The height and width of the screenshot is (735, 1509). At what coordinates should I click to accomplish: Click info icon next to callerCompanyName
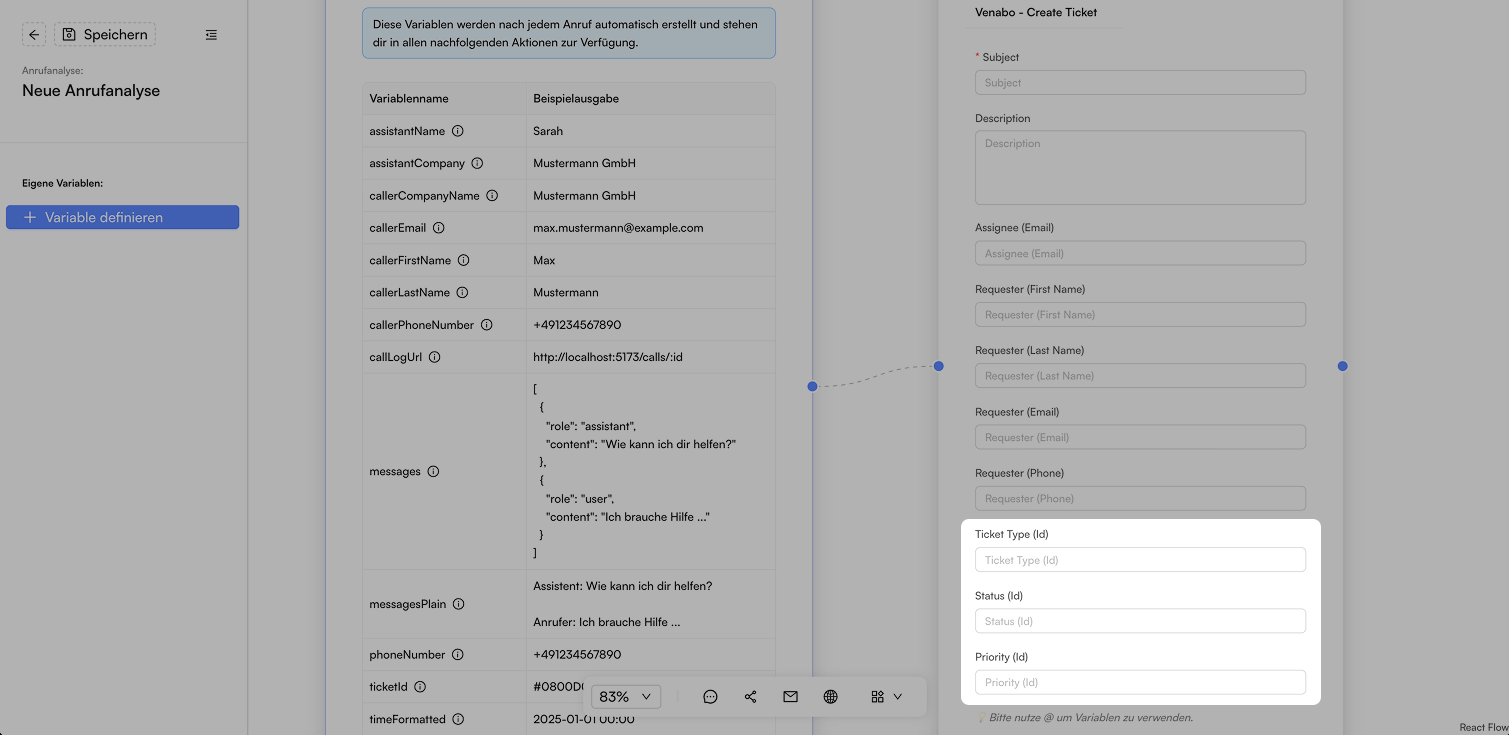point(492,196)
